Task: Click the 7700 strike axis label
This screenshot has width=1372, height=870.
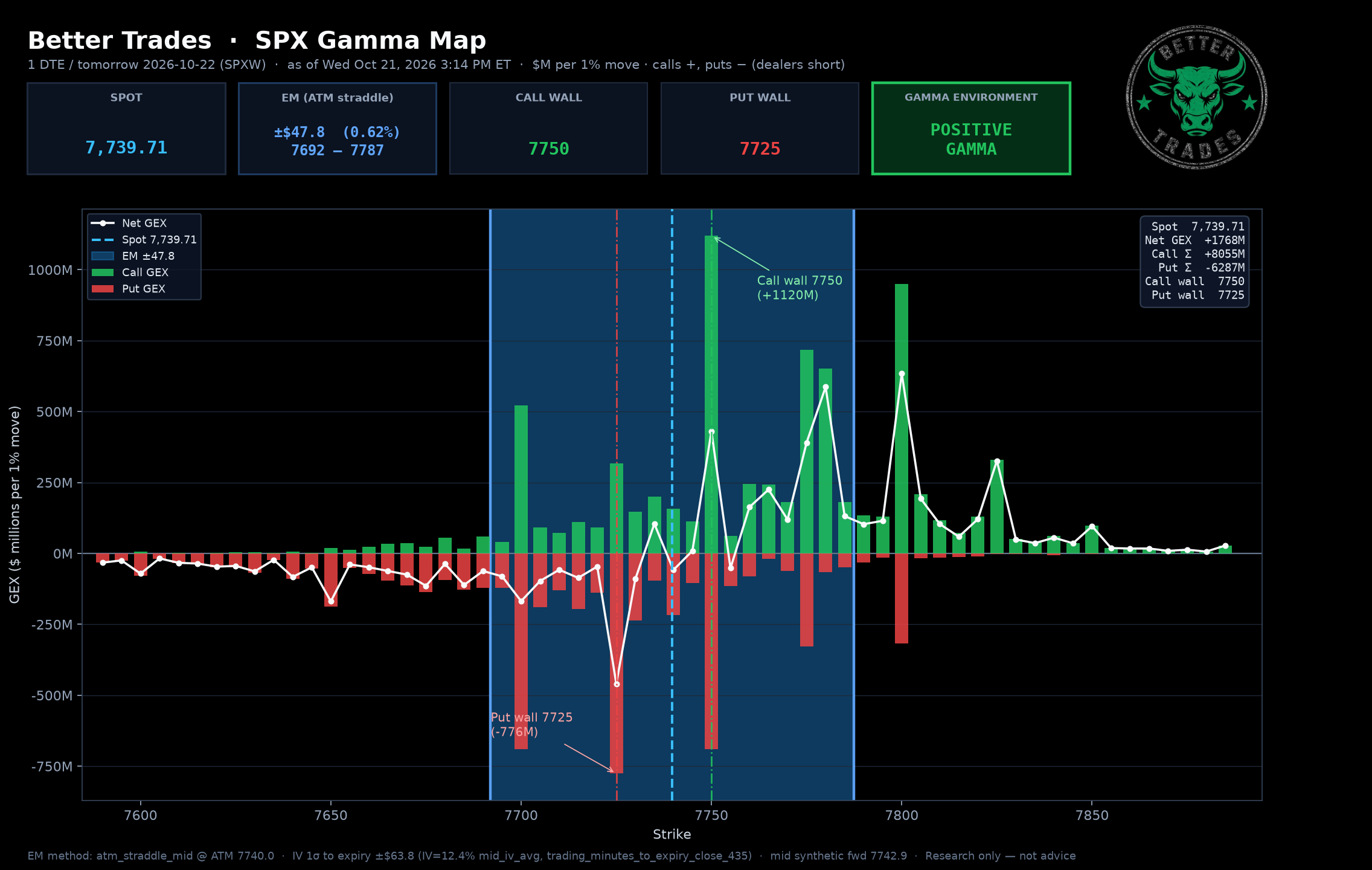Action: coord(521,816)
